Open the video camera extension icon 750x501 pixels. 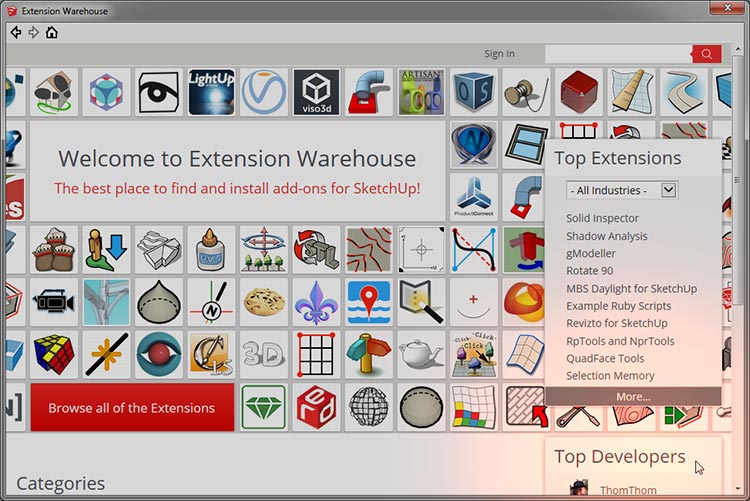pyautogui.click(x=54, y=302)
